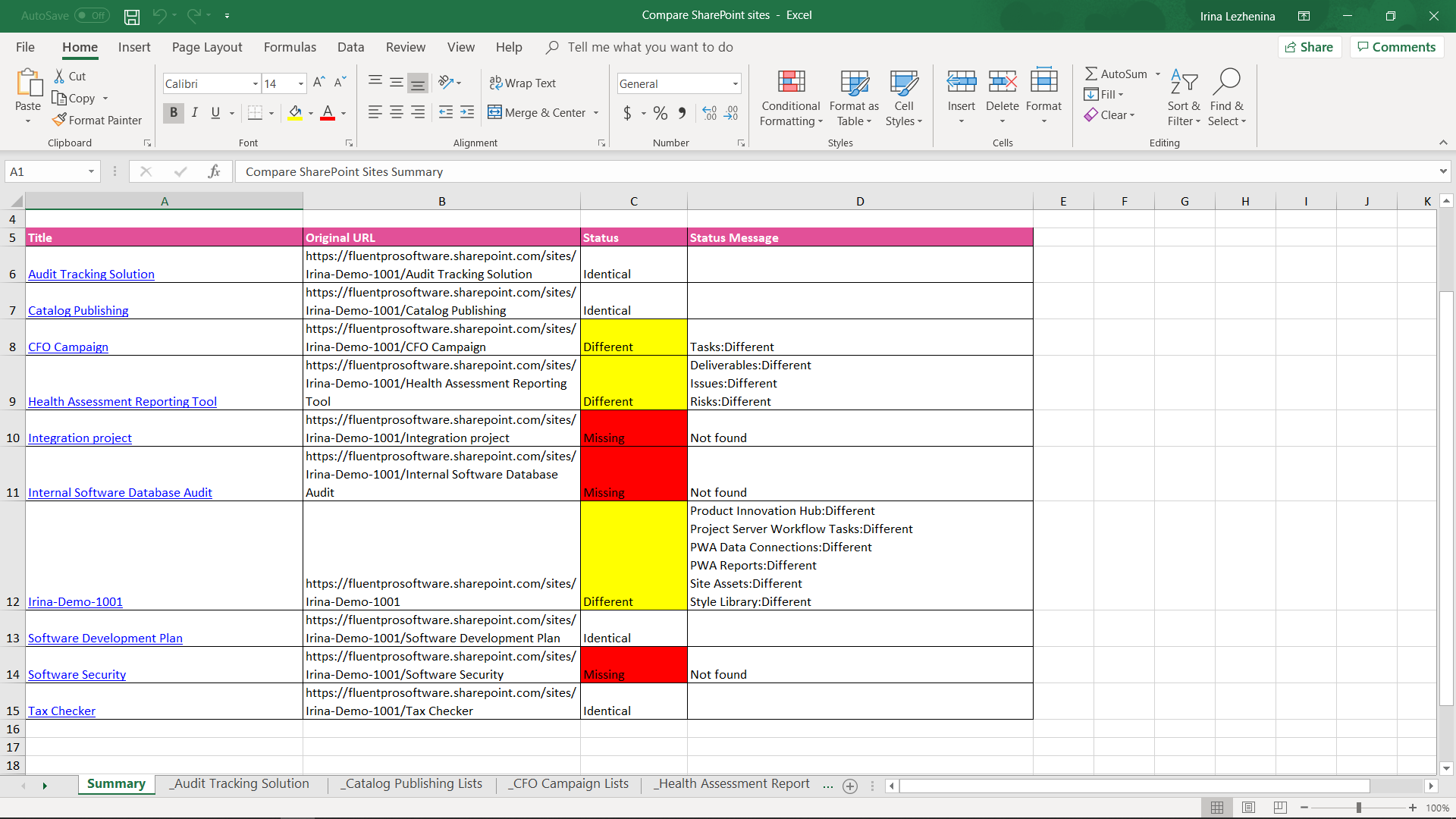Switch to Page Layout ribbon tab

coord(207,47)
